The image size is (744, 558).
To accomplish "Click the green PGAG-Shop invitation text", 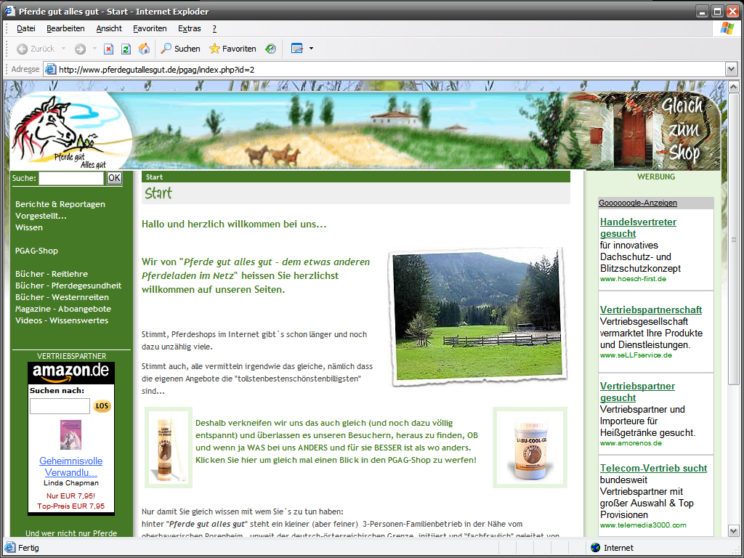I will pyautogui.click(x=336, y=441).
